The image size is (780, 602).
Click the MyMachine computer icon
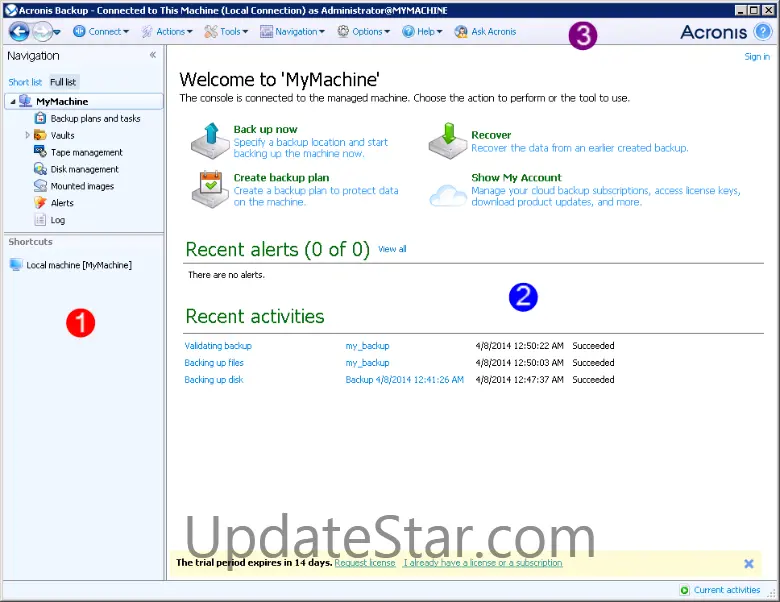point(25,101)
